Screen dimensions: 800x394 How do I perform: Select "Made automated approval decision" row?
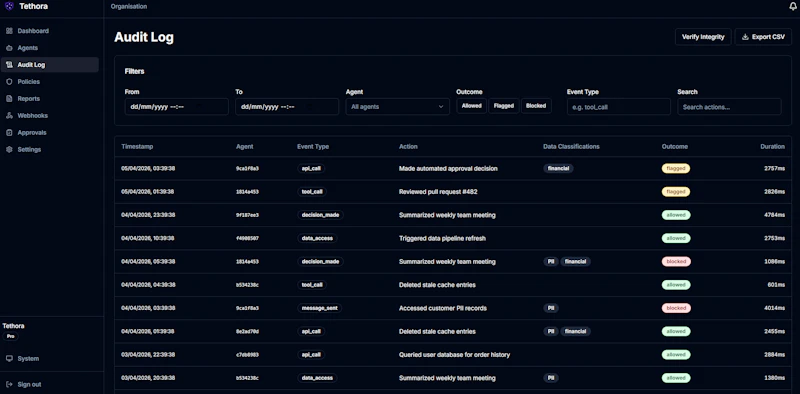click(453, 168)
